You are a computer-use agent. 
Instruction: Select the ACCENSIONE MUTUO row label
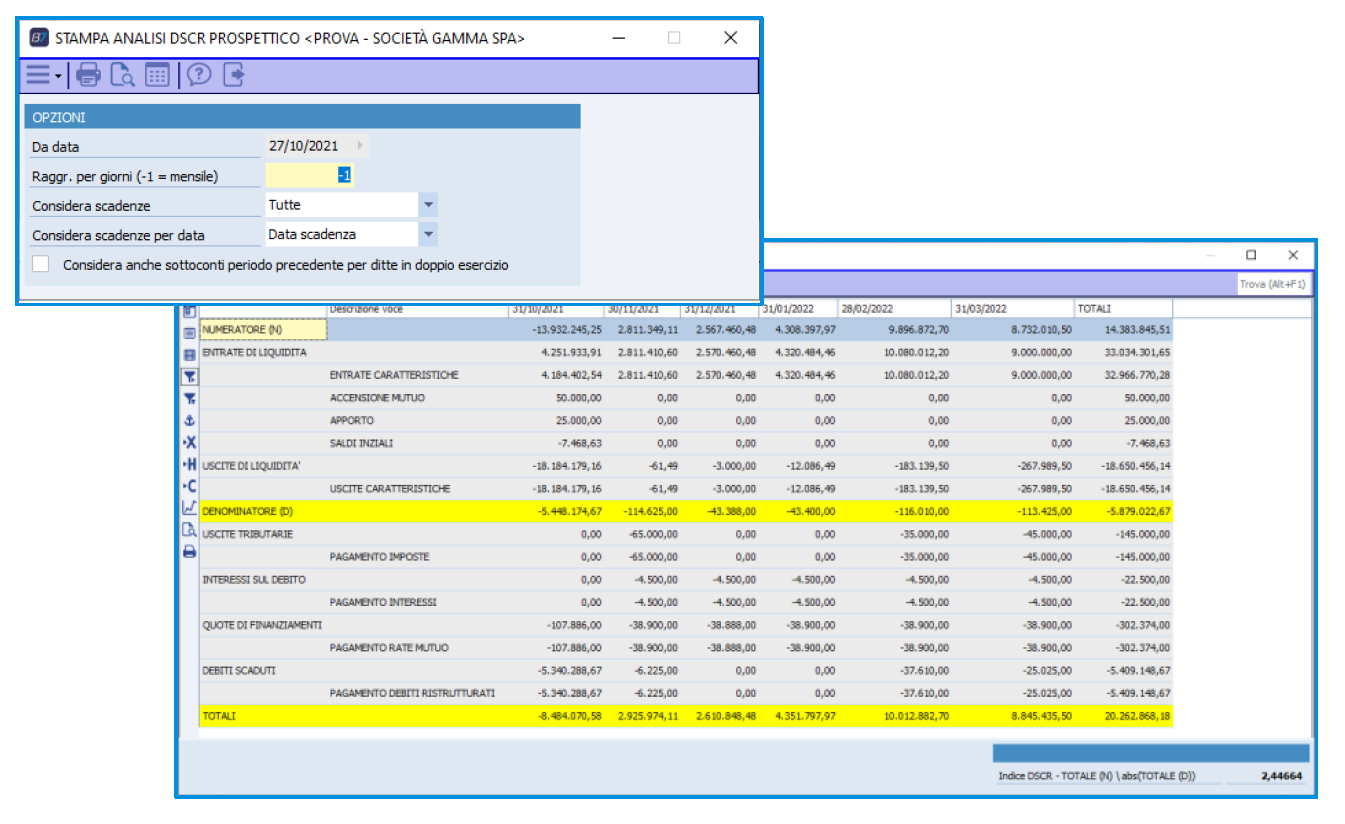click(377, 398)
